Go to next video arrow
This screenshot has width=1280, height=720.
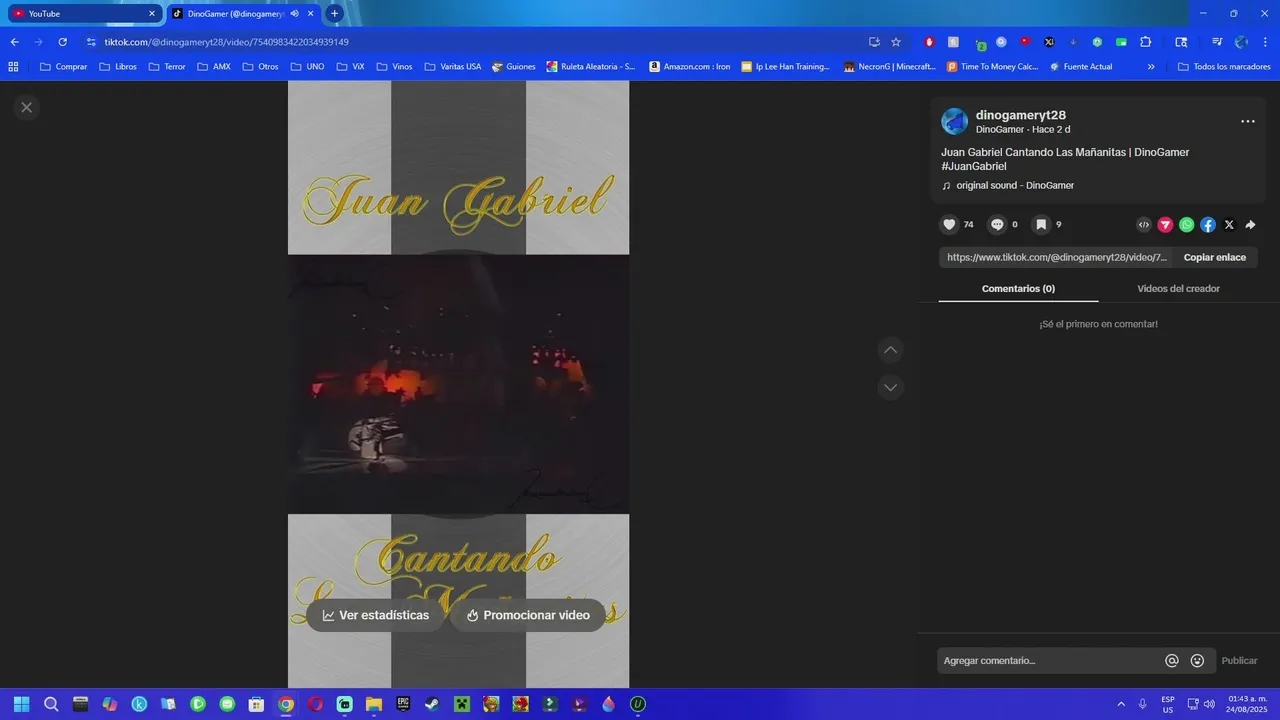[890, 387]
